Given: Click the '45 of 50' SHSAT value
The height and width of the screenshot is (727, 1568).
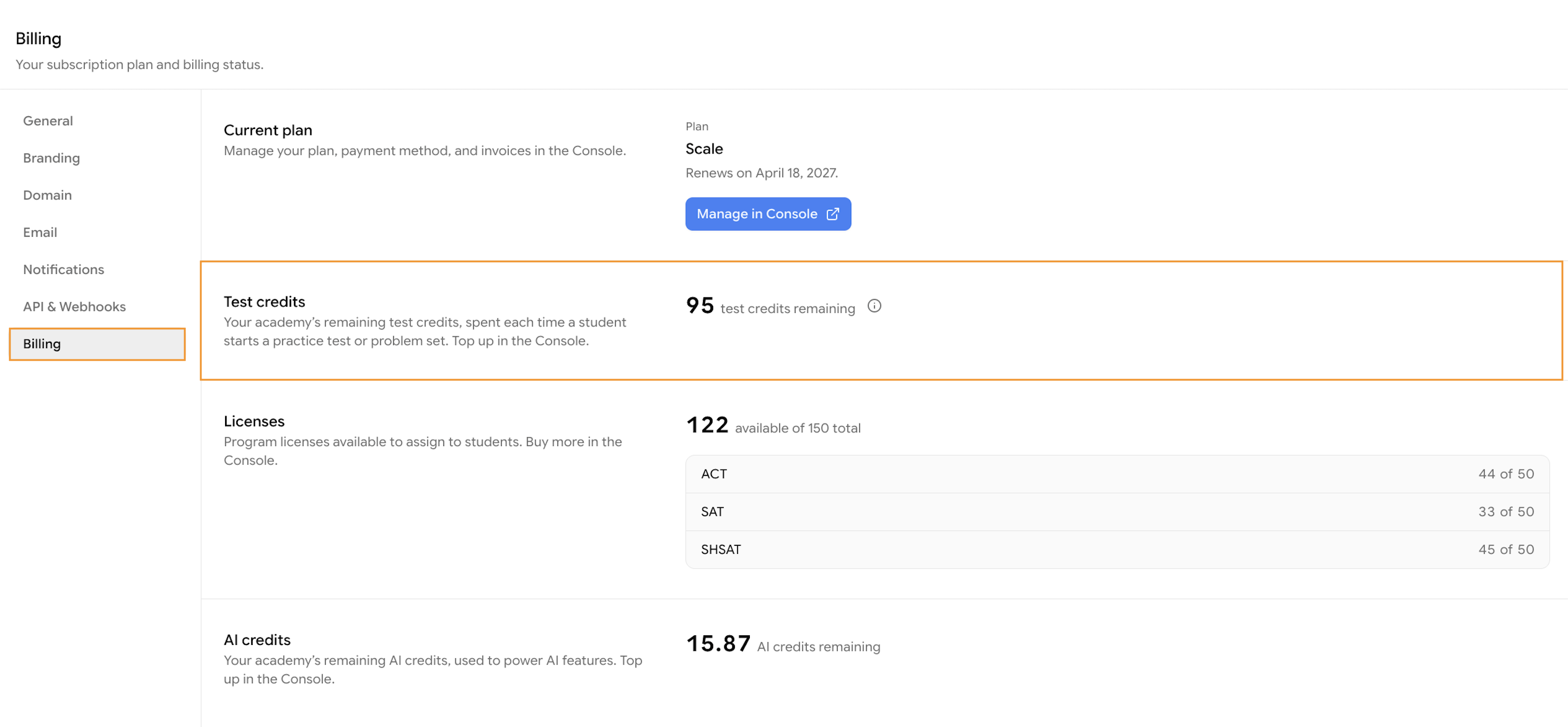Looking at the screenshot, I should pyautogui.click(x=1506, y=550).
